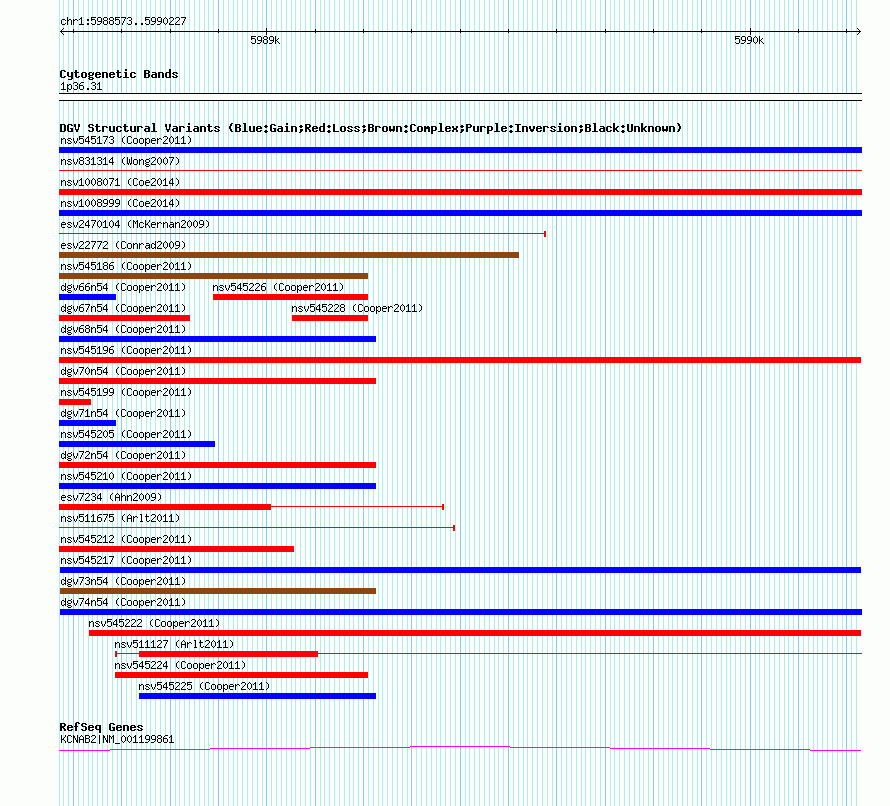Select the RefSeq Genes track heading
This screenshot has height=806, width=890.
pyautogui.click(x=101, y=727)
